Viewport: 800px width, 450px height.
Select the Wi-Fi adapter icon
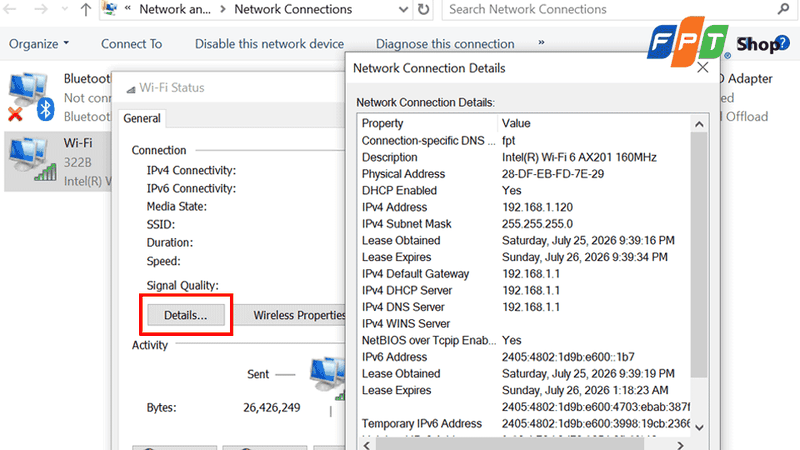coord(33,159)
